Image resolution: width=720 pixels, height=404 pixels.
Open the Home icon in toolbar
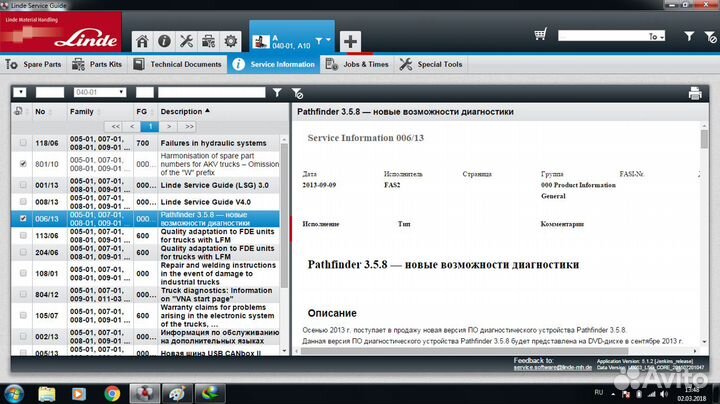tap(142, 41)
